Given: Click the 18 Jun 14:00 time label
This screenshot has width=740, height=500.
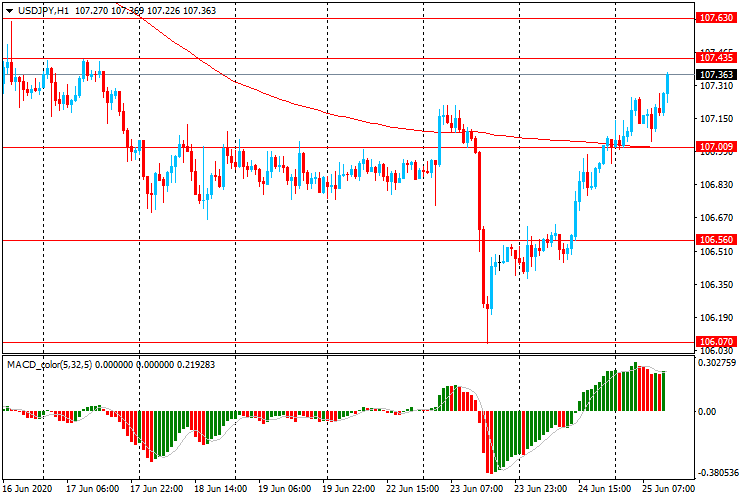Looking at the screenshot, I should click(220, 490).
